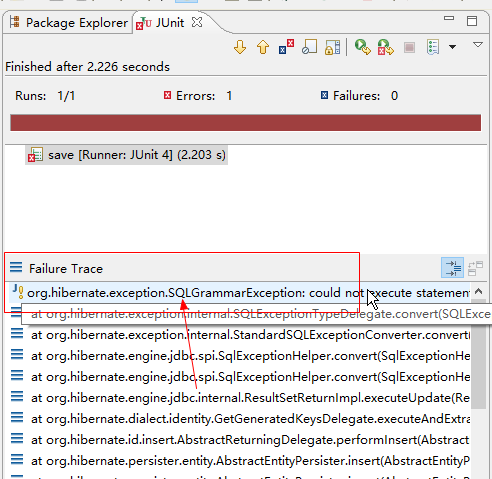The image size is (492, 479).
Task: Click scroll up arrow of failure trace
Action: [478, 292]
